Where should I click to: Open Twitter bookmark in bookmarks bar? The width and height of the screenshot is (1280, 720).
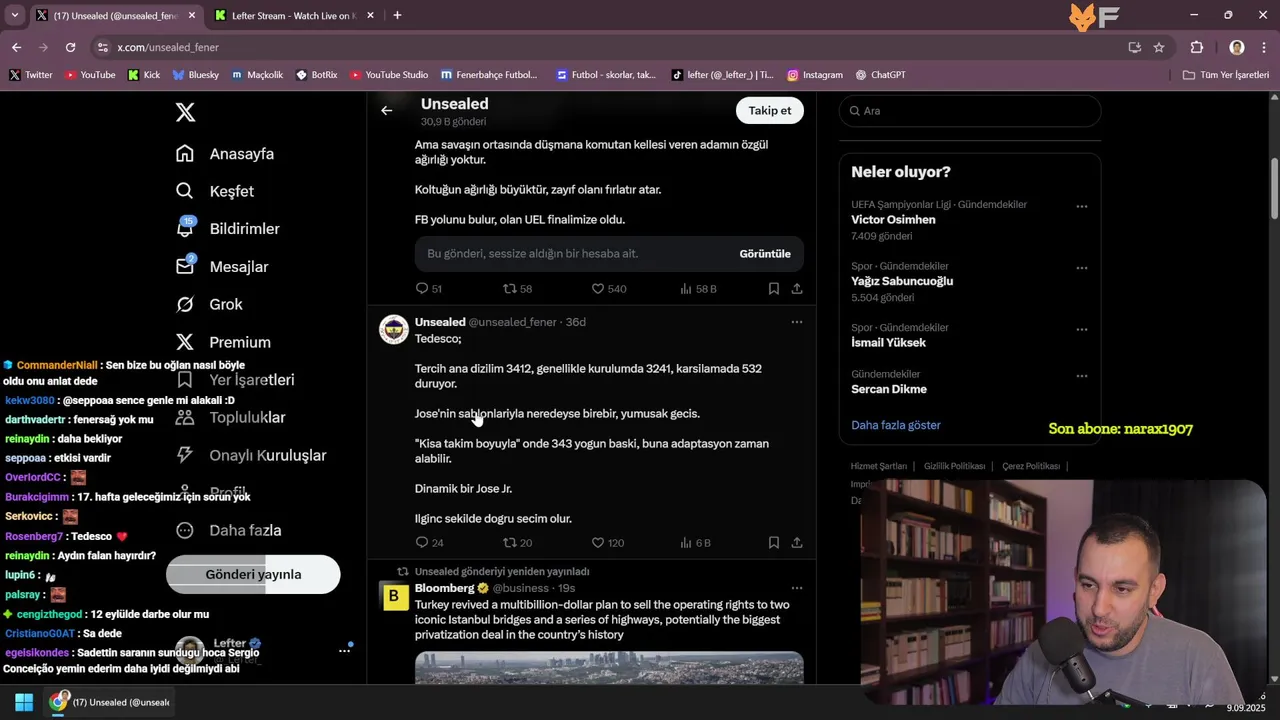coord(31,75)
